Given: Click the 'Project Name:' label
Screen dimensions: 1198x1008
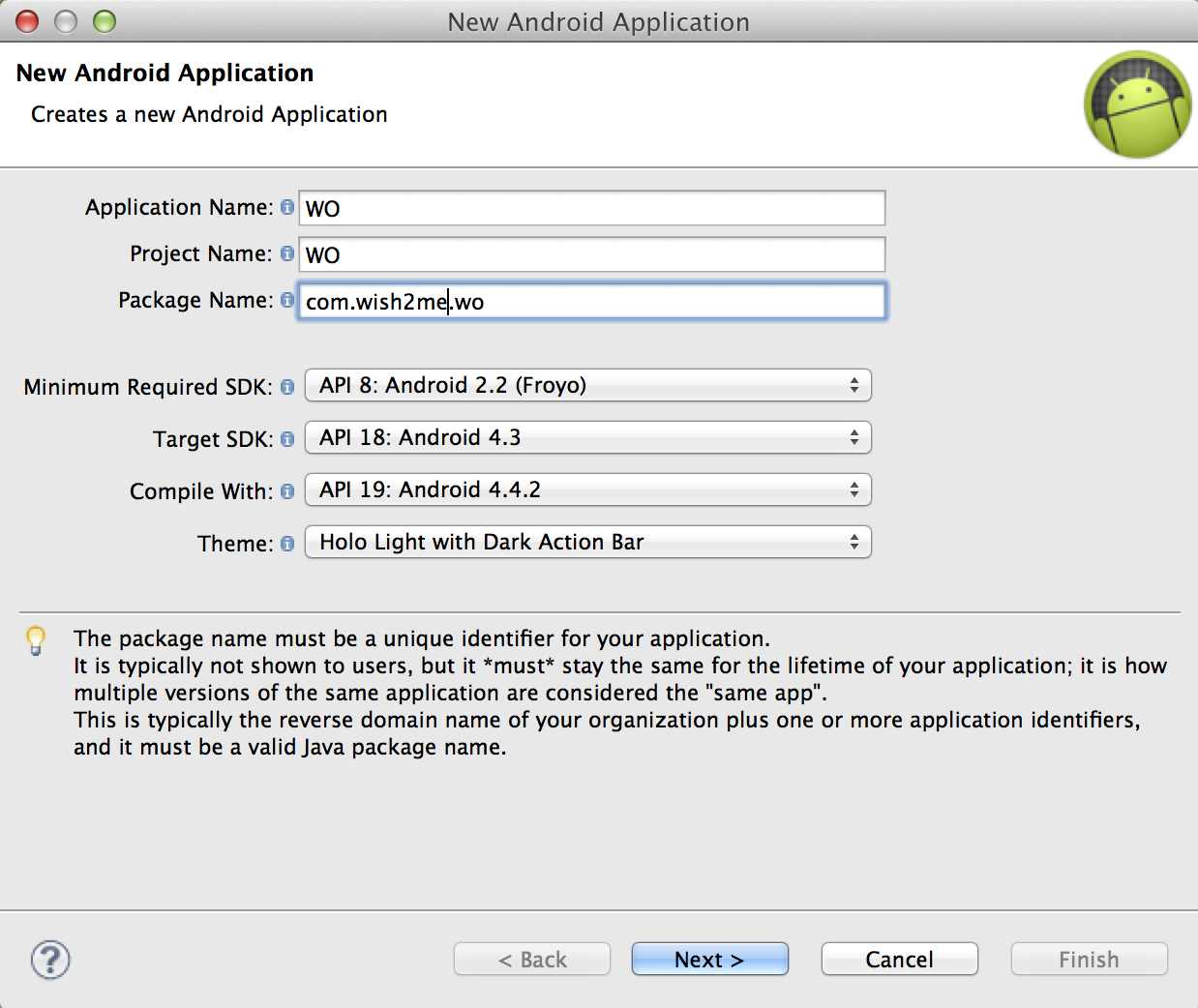Looking at the screenshot, I should click(201, 253).
